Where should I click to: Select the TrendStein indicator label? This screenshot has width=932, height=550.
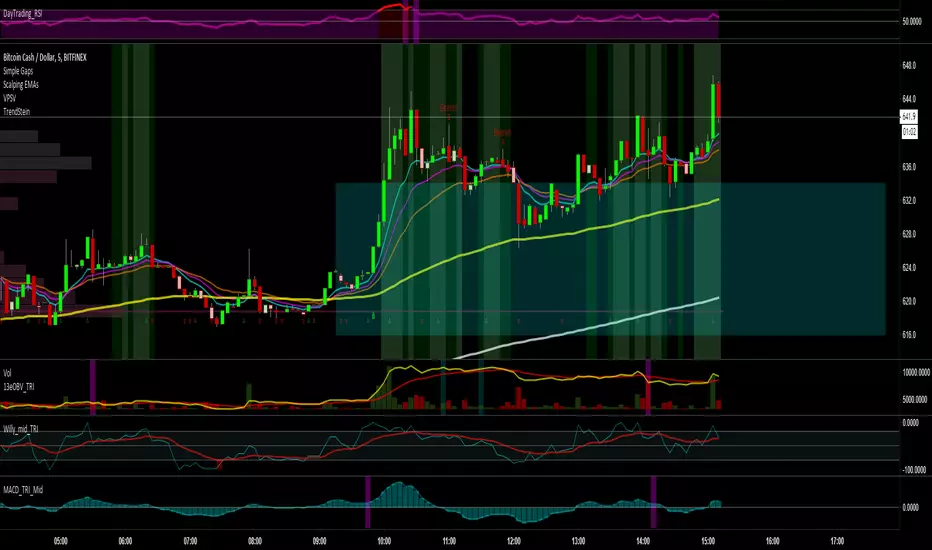point(16,112)
